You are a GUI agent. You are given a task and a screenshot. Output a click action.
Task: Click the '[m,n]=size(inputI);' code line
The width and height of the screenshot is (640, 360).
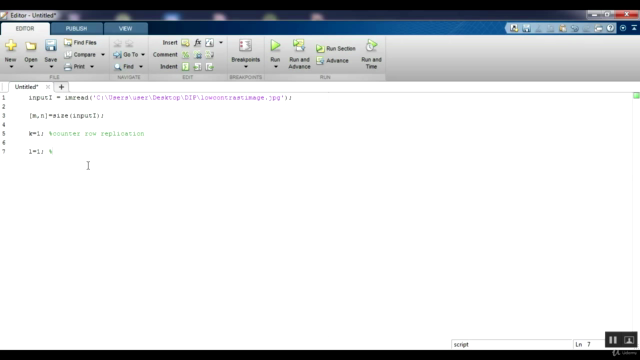coord(66,116)
